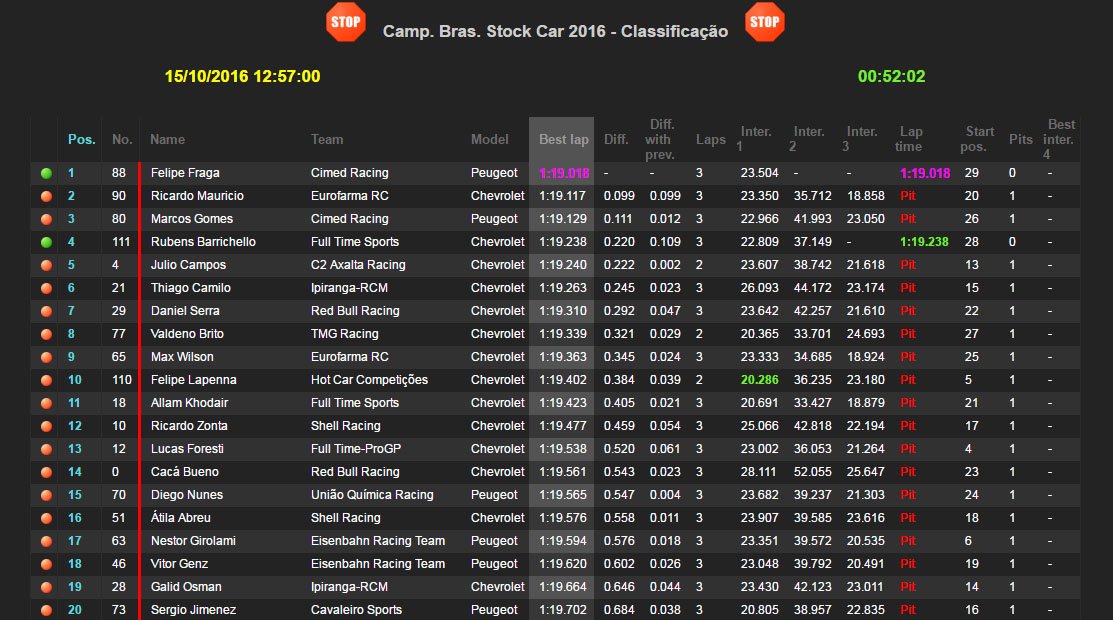
Task: Sort by the Best lap column header
Action: (x=564, y=139)
